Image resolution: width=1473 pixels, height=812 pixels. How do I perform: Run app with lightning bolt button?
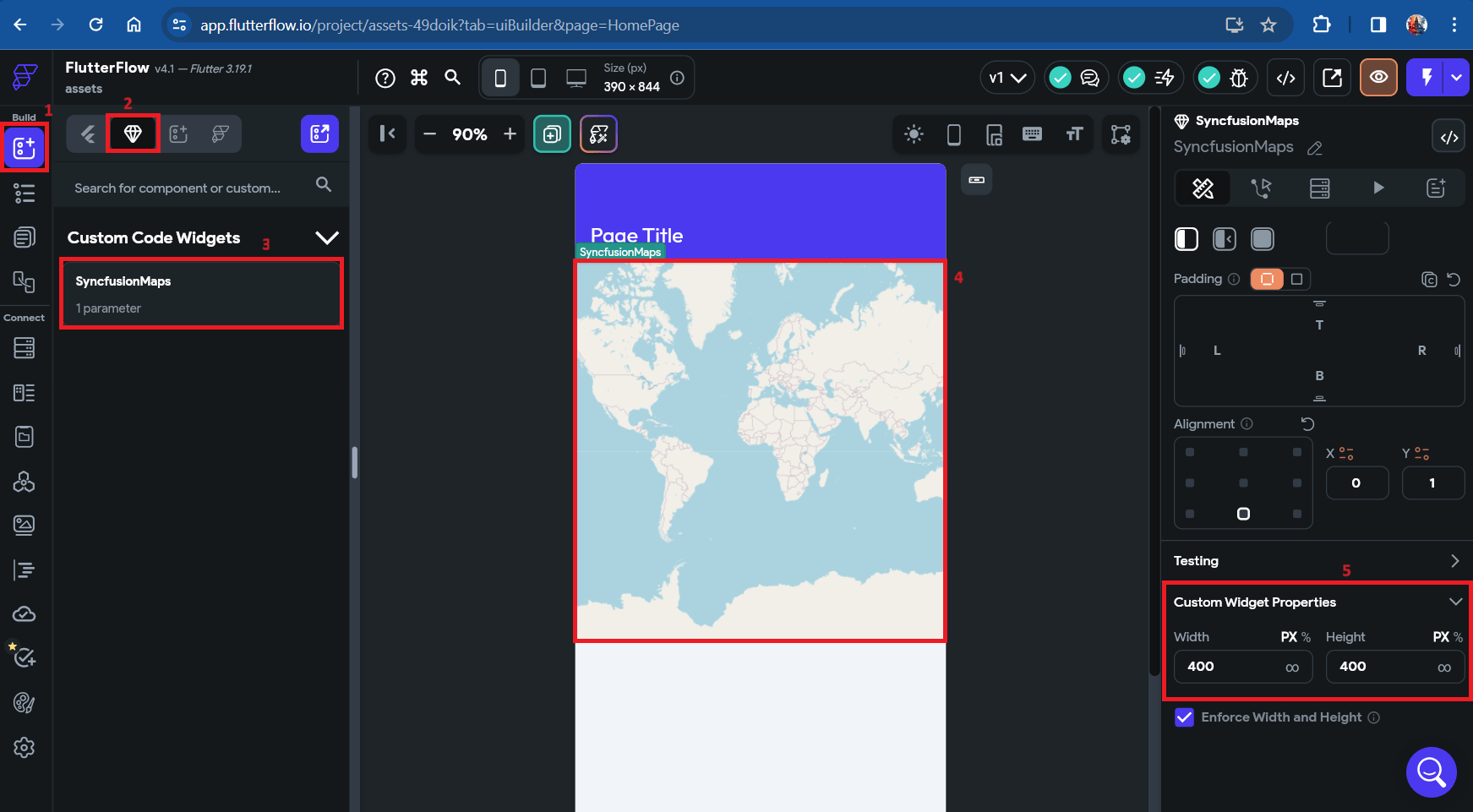(x=1427, y=78)
